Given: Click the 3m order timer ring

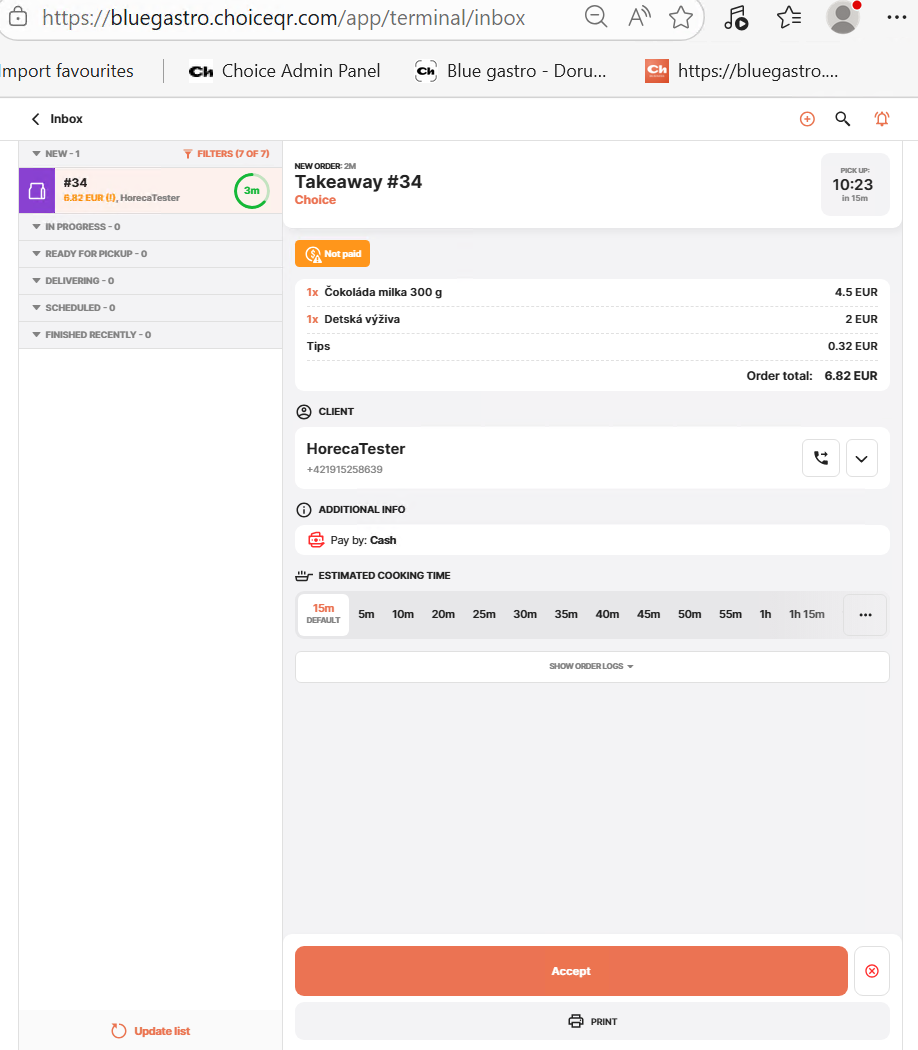Looking at the screenshot, I should 251,191.
